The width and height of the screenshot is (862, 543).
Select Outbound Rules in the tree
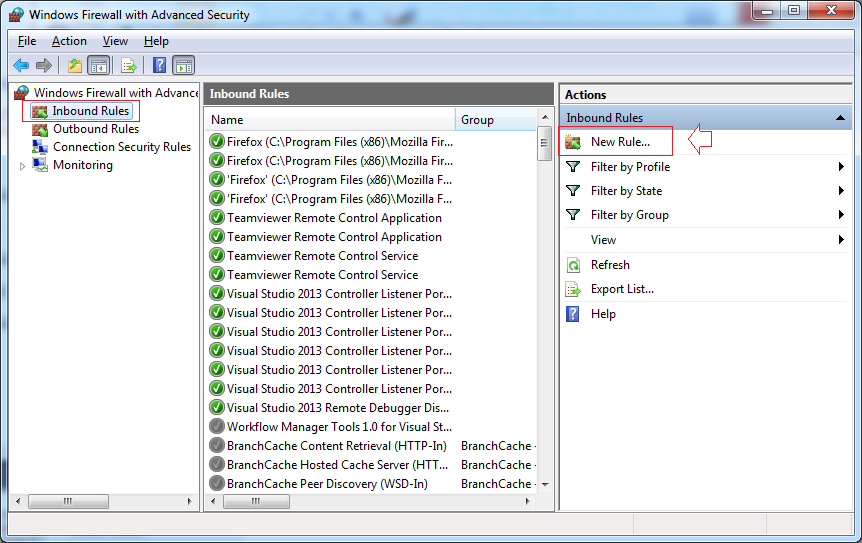[x=96, y=129]
